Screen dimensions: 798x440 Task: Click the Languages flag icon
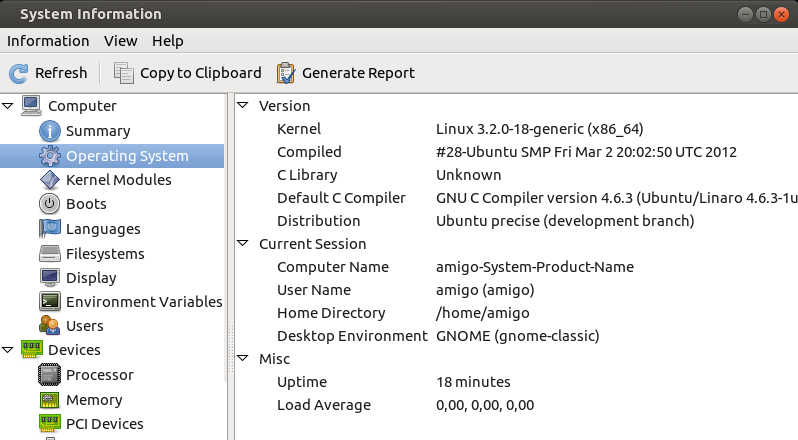[x=49, y=229]
